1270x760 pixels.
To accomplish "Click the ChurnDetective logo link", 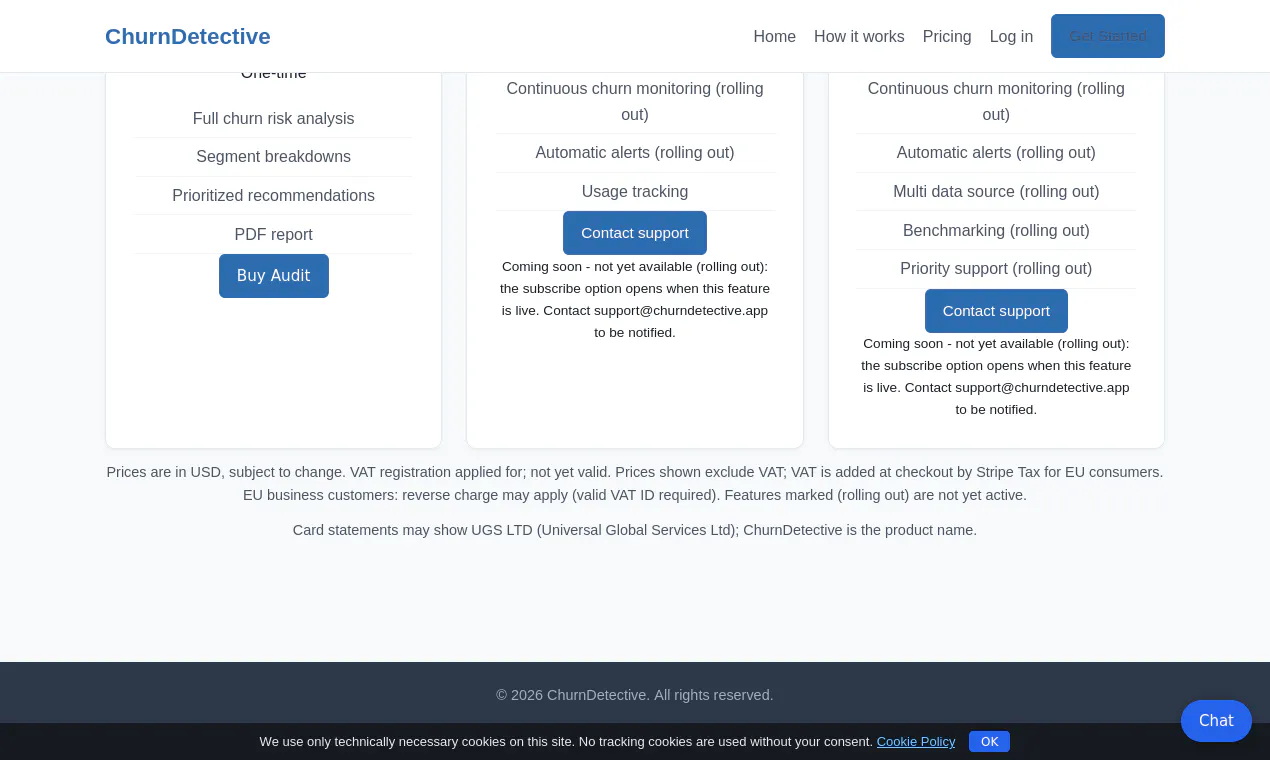I will coord(188,36).
